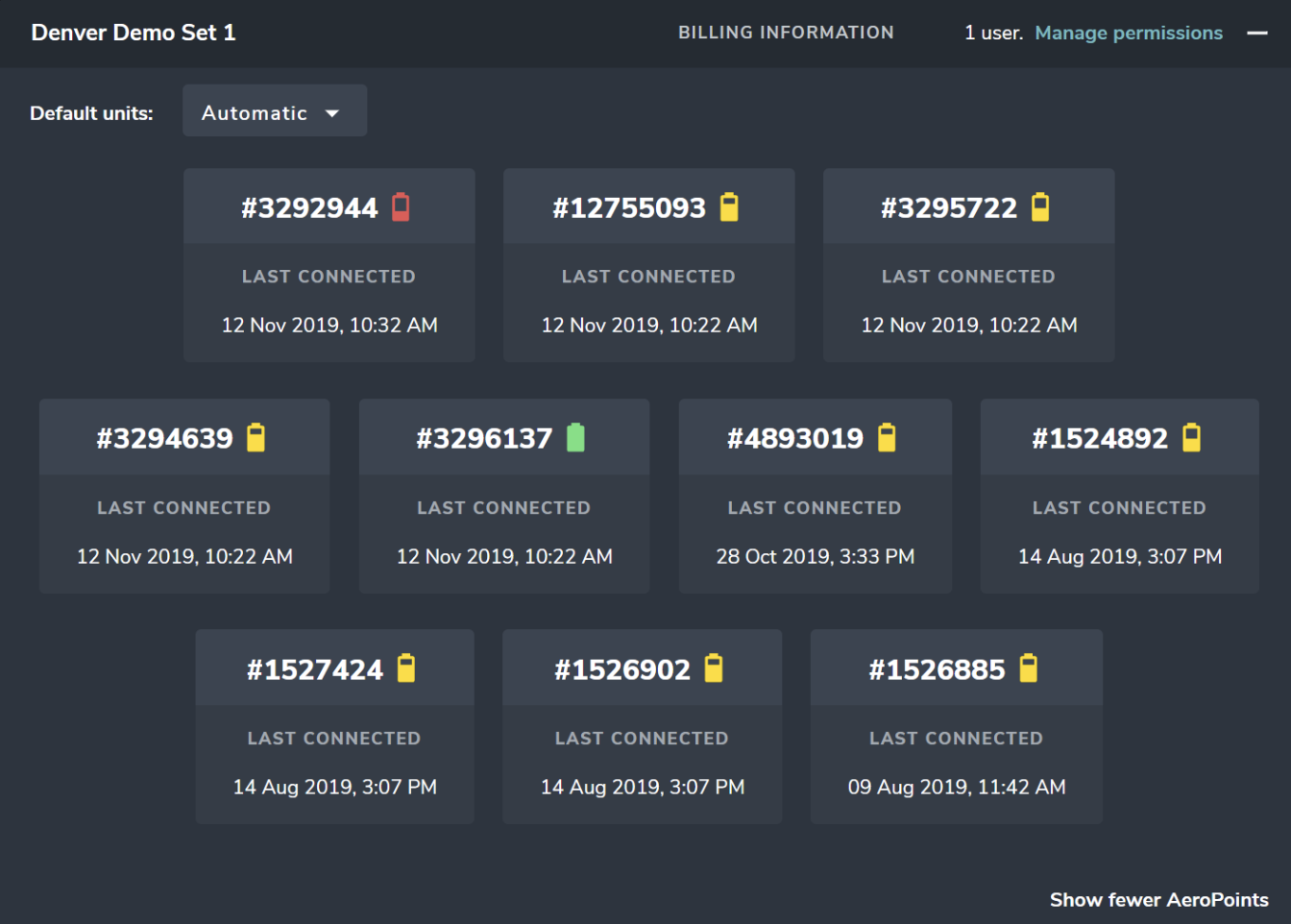Open the Billing Information section
The height and width of the screenshot is (924, 1291).
(786, 32)
